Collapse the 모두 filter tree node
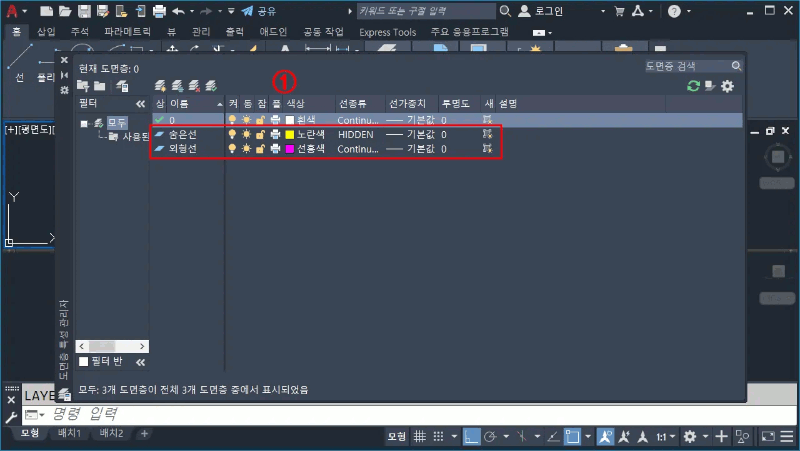Viewport: 800px width, 451px height. [85, 122]
